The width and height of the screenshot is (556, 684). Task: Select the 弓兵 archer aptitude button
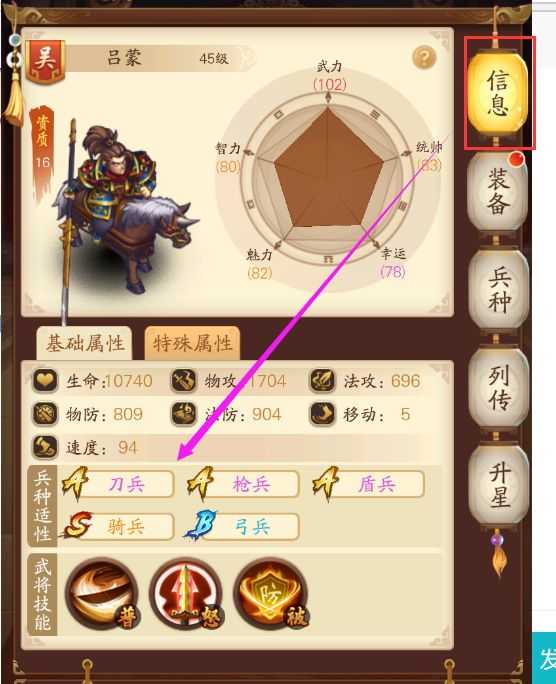pyautogui.click(x=242, y=527)
